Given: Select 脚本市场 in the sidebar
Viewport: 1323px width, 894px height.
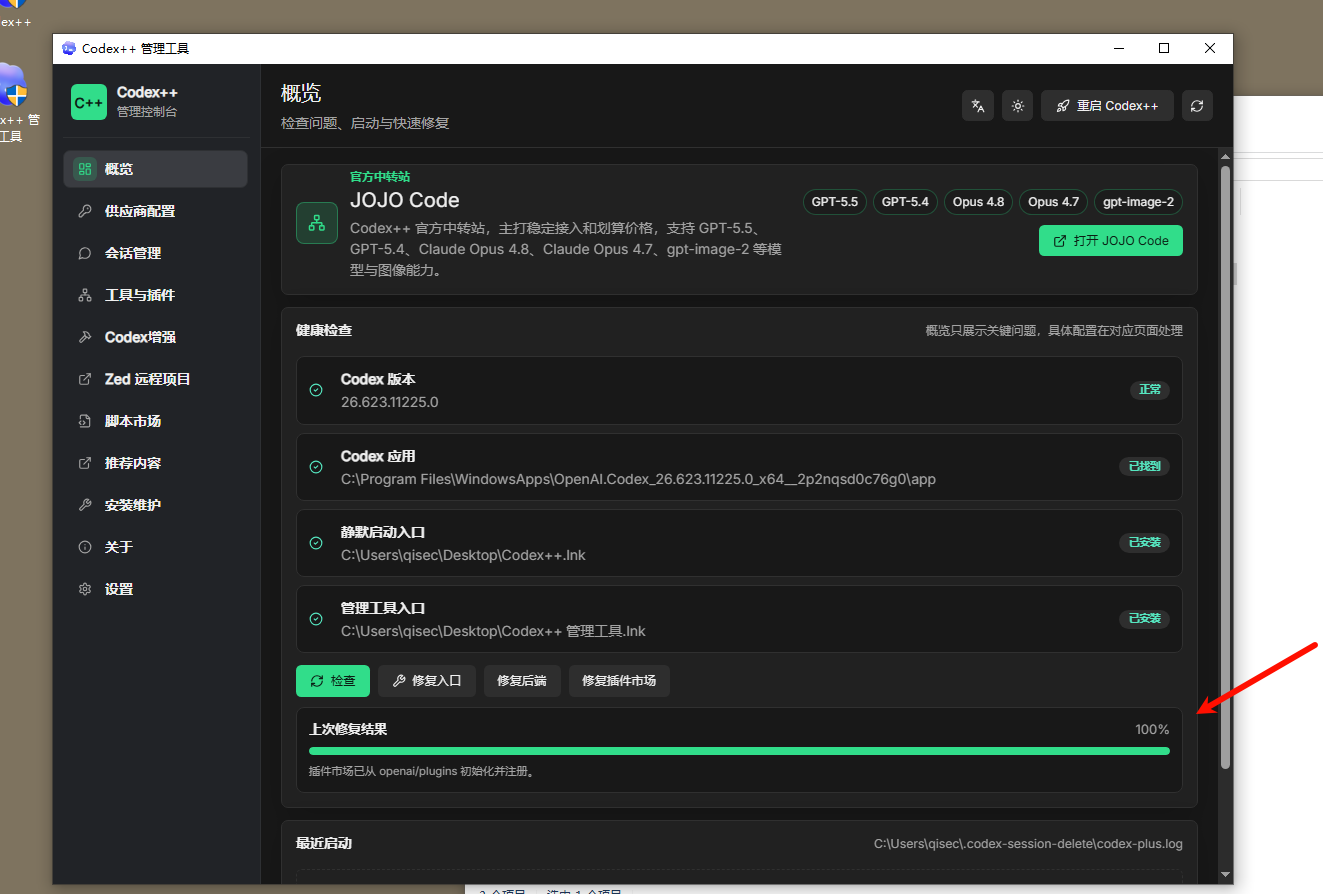Looking at the screenshot, I should (155, 421).
